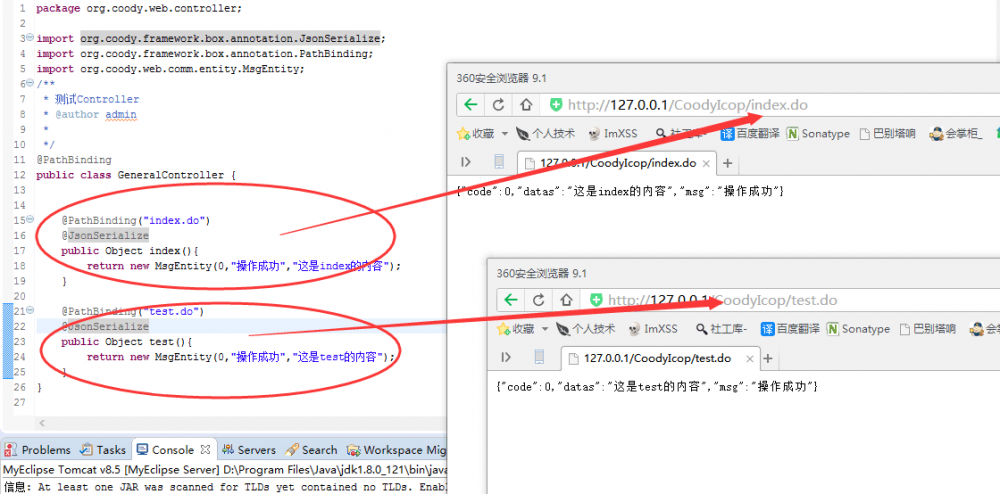Open ImXSS skull bookmark in index.do browser
1000x494 pixels.
[613, 134]
